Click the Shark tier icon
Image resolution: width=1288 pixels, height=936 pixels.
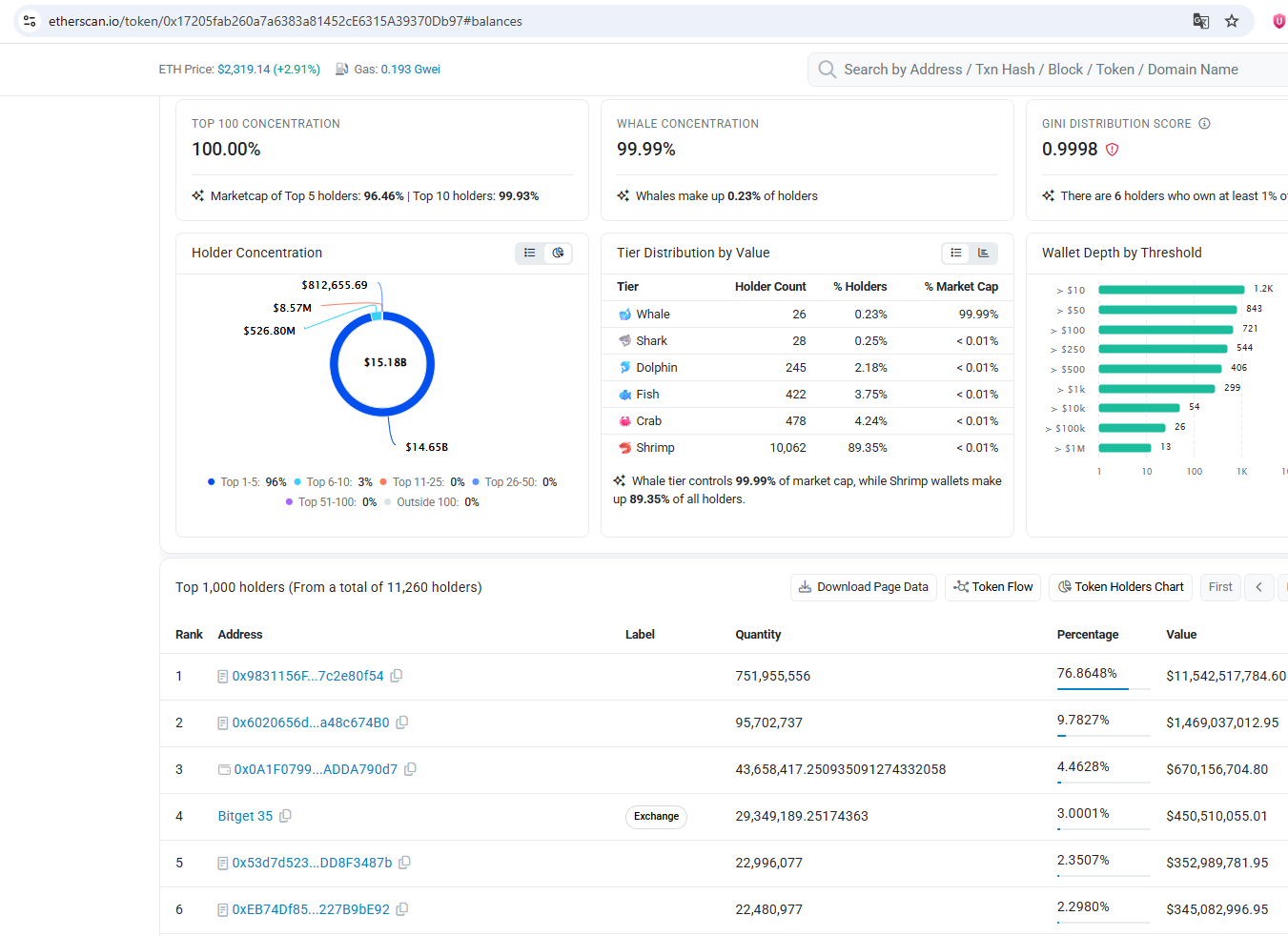point(624,341)
